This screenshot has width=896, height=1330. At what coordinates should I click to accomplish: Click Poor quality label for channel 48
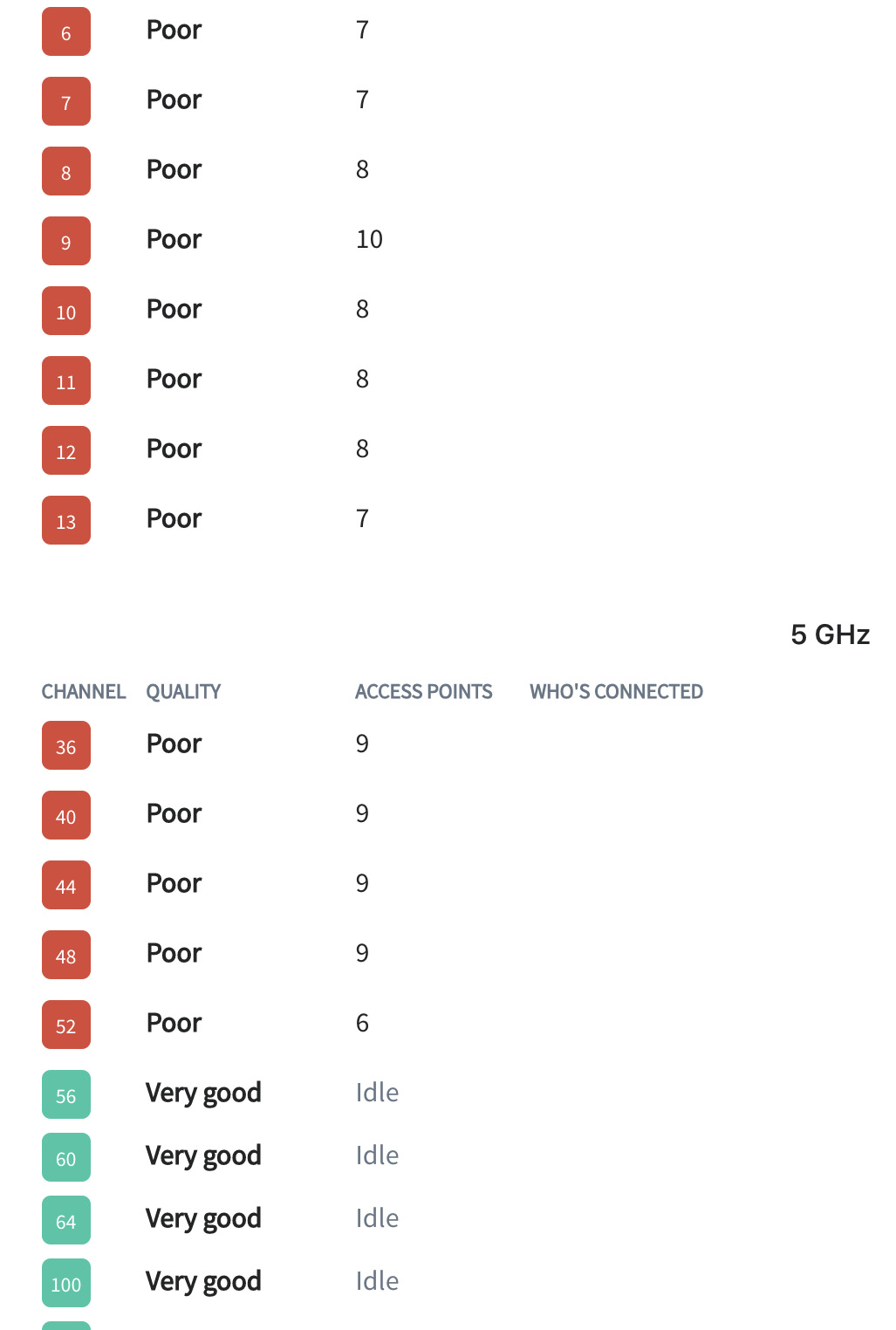(x=174, y=953)
